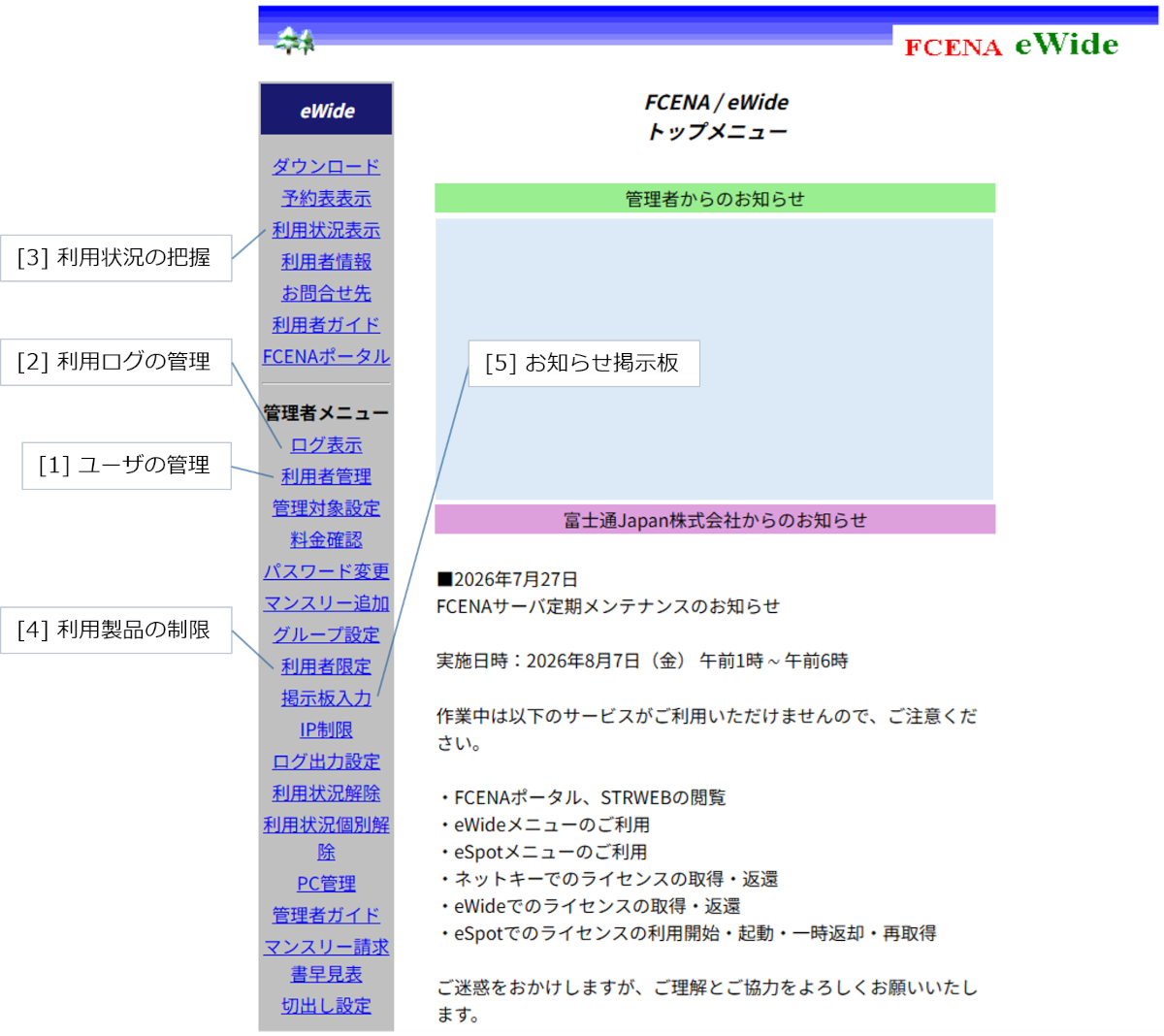This screenshot has width=1164, height=1036.
Task: Click the 富士通Japan株式会社からのお知らせ heading
Action: pyautogui.click(x=715, y=519)
